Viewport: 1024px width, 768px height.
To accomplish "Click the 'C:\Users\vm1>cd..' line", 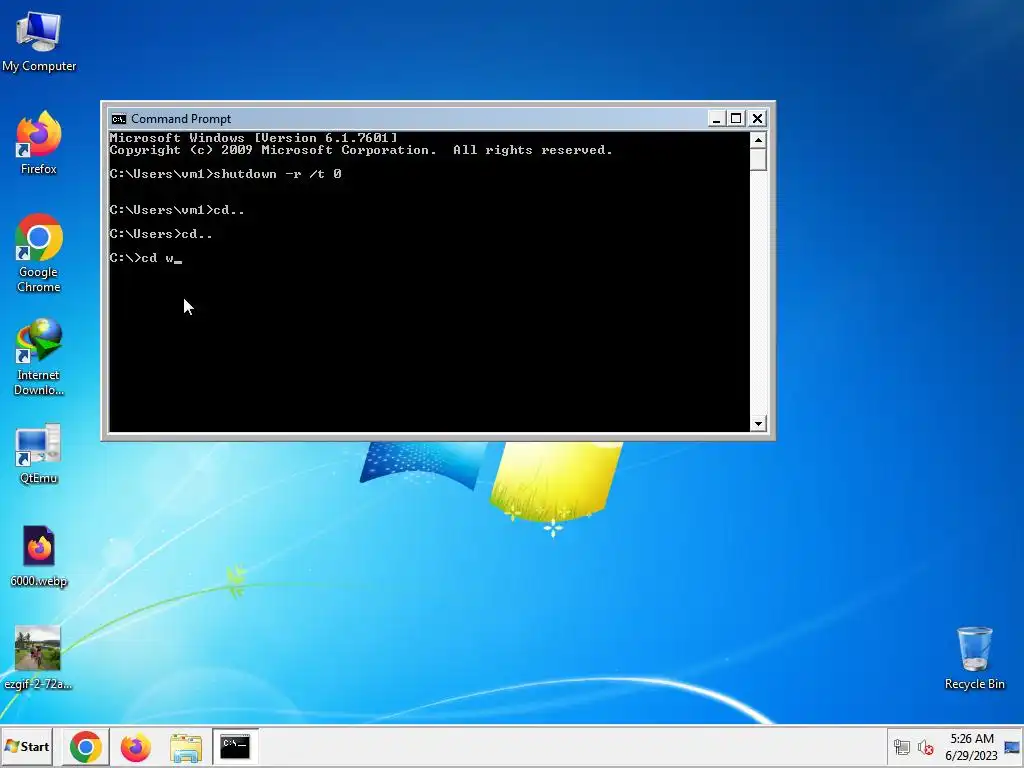I will coord(177,210).
